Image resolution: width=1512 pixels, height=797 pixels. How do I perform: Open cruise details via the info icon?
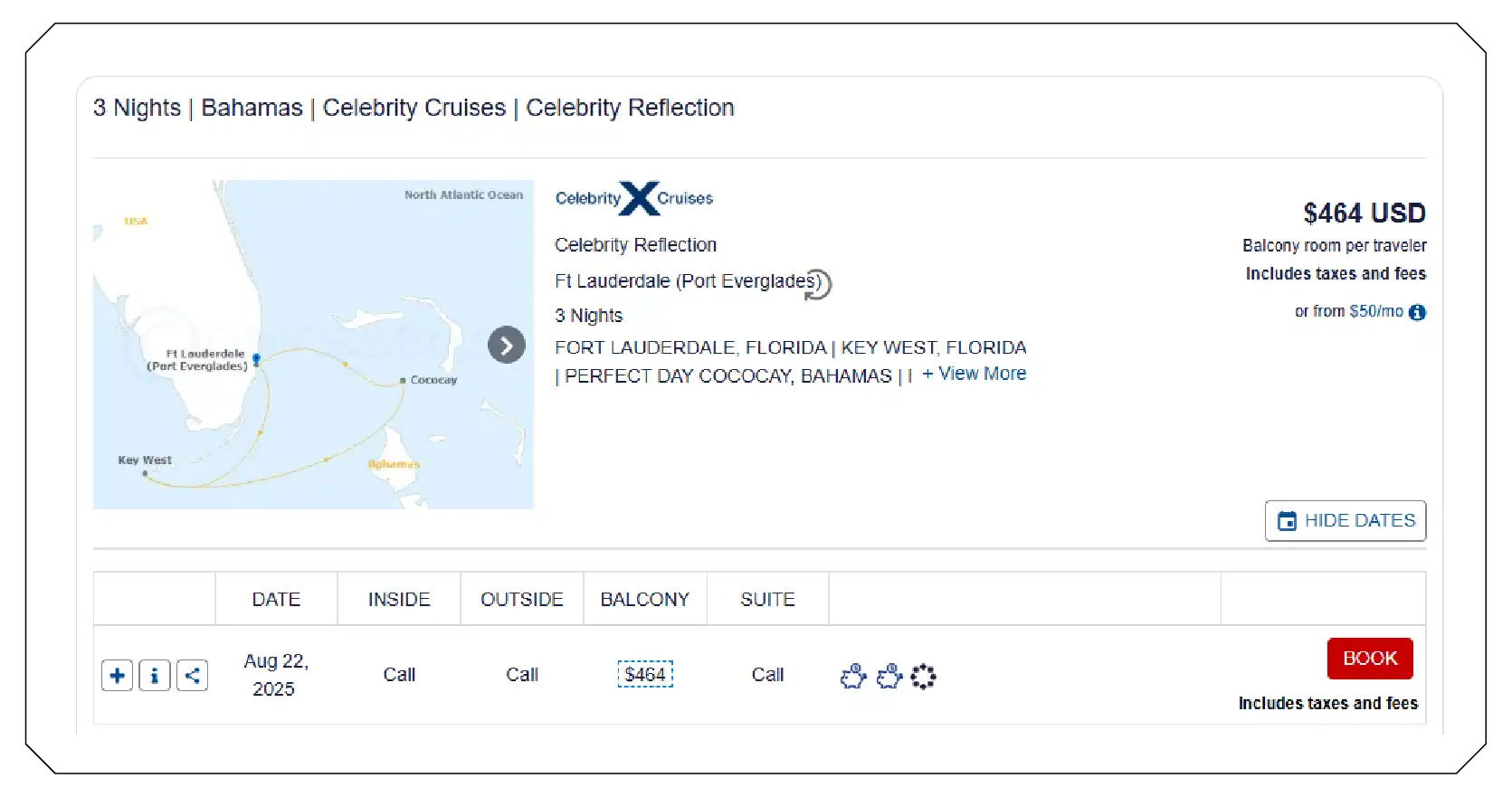click(x=154, y=675)
